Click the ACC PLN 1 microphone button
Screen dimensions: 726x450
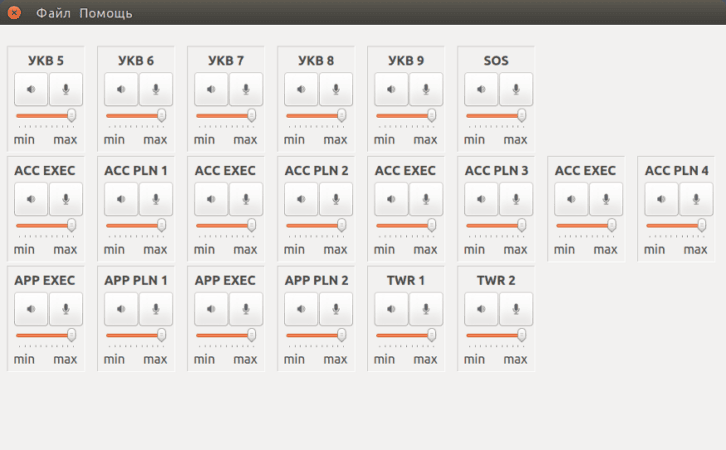pos(156,199)
